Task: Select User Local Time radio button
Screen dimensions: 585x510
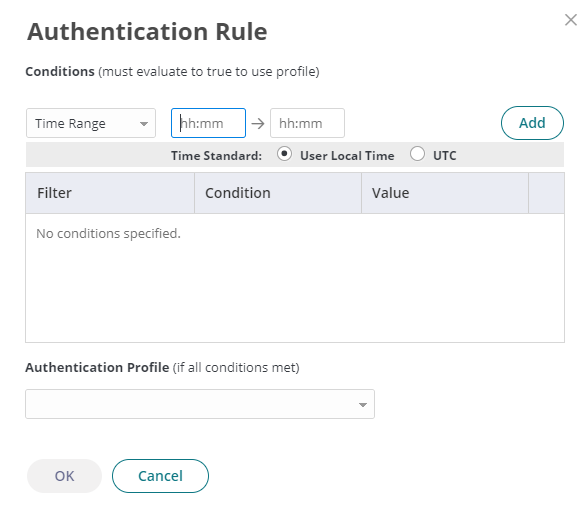Action: [284, 154]
